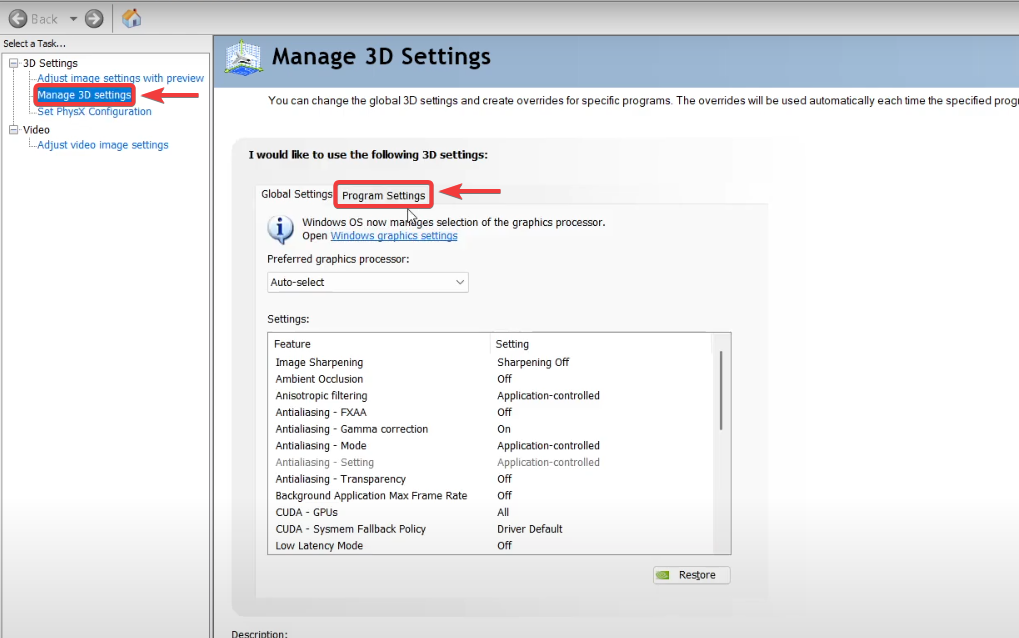Select Manage 3D settings in tree
This screenshot has height=638, width=1019.
click(x=84, y=95)
